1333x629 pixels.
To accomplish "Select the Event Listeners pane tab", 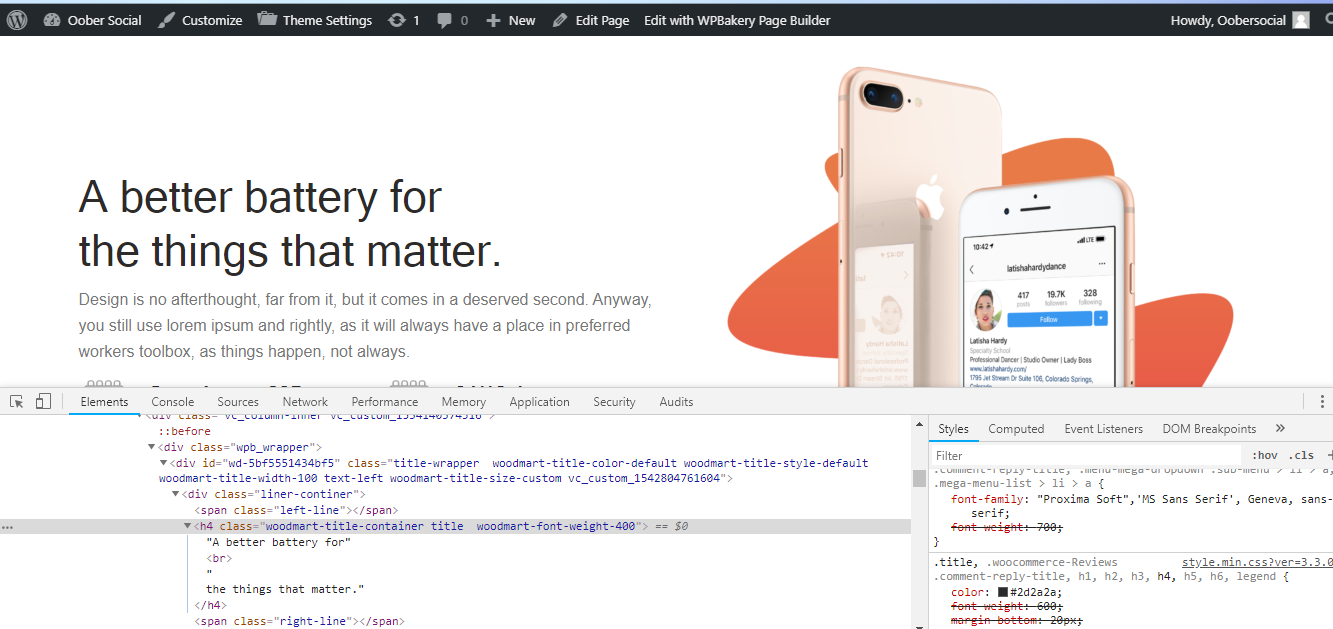I will [1103, 429].
